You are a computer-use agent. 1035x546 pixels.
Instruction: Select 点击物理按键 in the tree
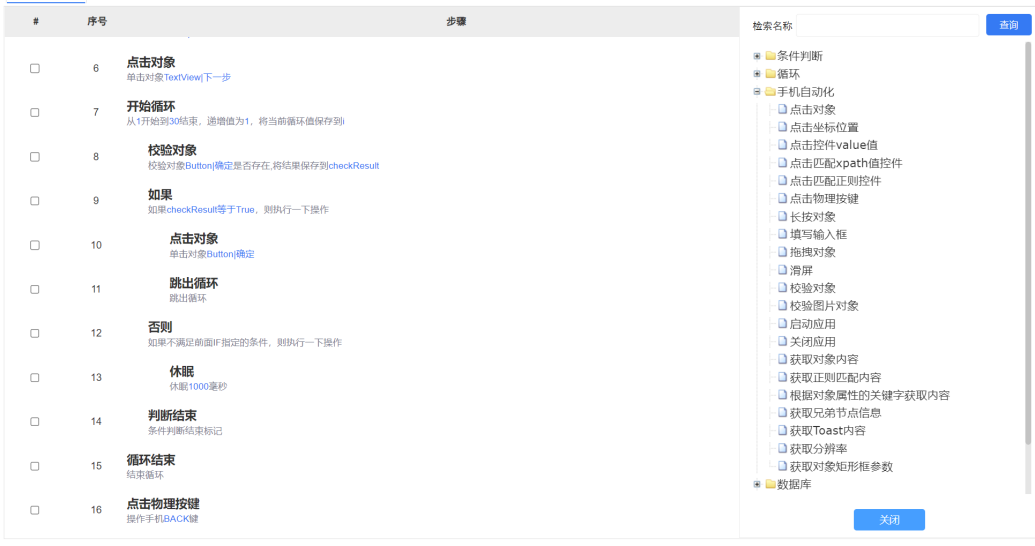824,199
